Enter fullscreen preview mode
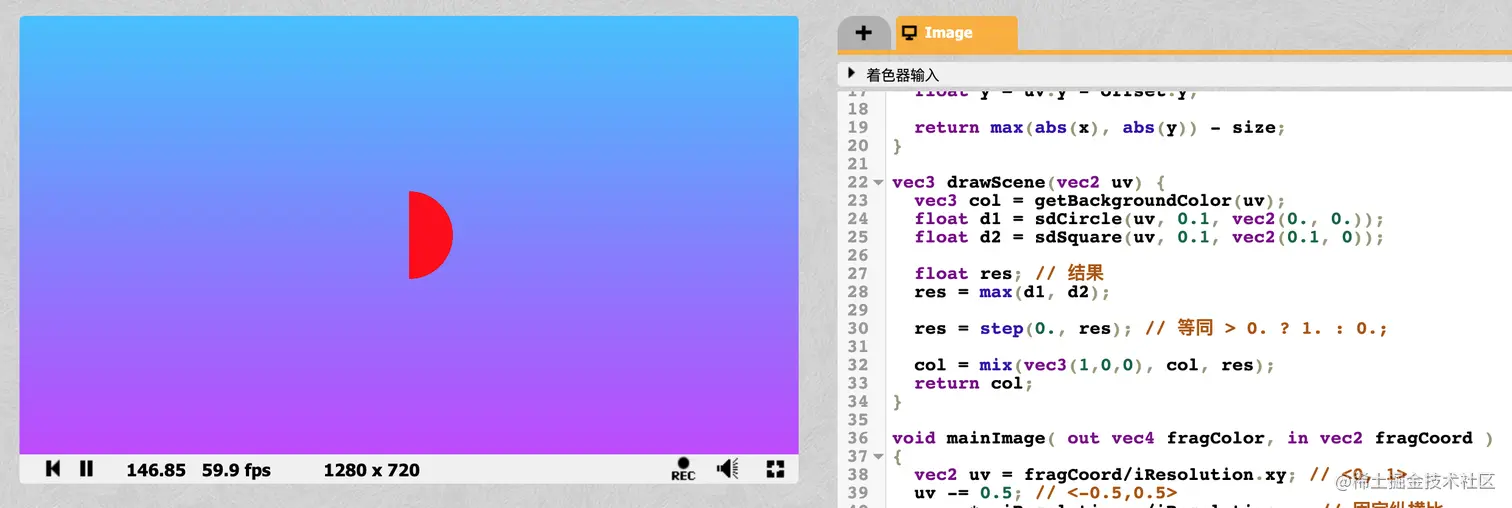The image size is (1512, 508). [x=775, y=469]
